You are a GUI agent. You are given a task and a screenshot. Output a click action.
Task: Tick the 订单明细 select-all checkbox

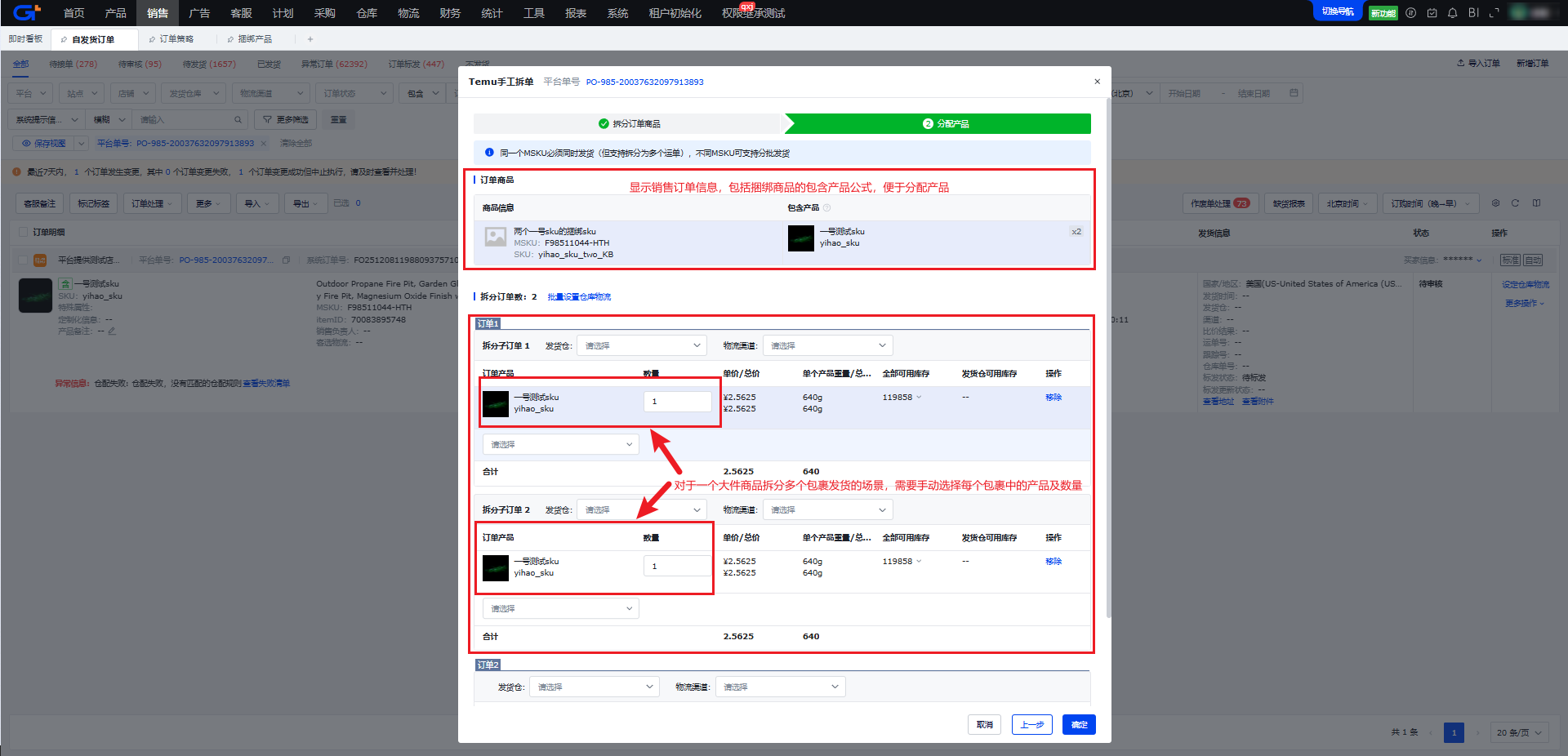coord(23,233)
